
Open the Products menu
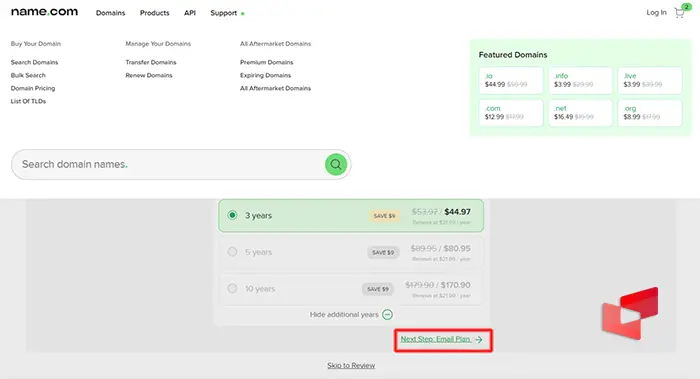pos(154,13)
